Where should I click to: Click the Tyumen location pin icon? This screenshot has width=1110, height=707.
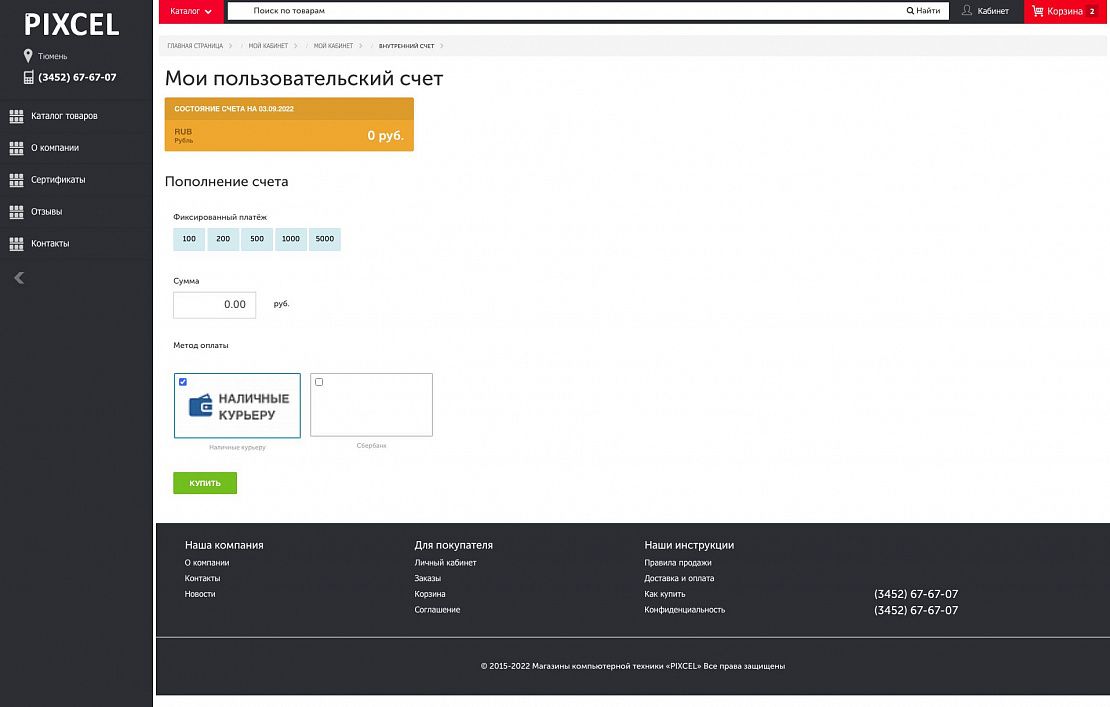tap(28, 56)
